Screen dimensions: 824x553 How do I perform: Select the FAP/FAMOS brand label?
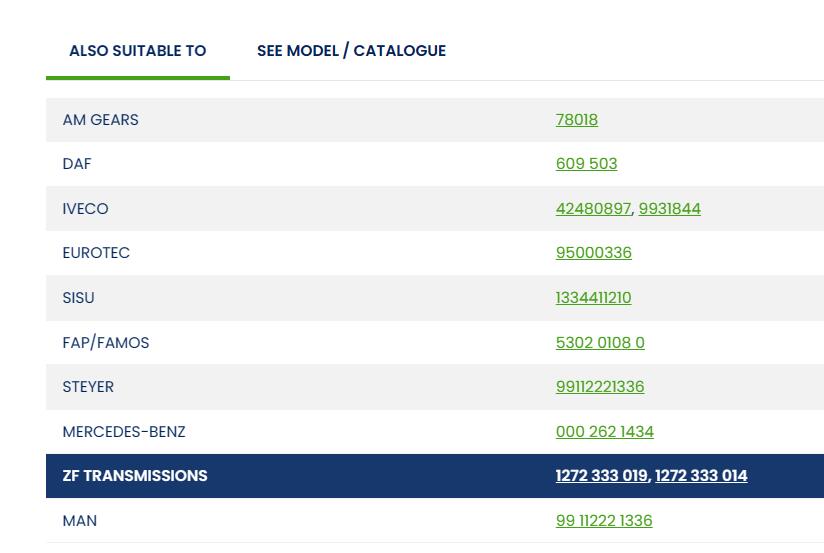(x=106, y=343)
